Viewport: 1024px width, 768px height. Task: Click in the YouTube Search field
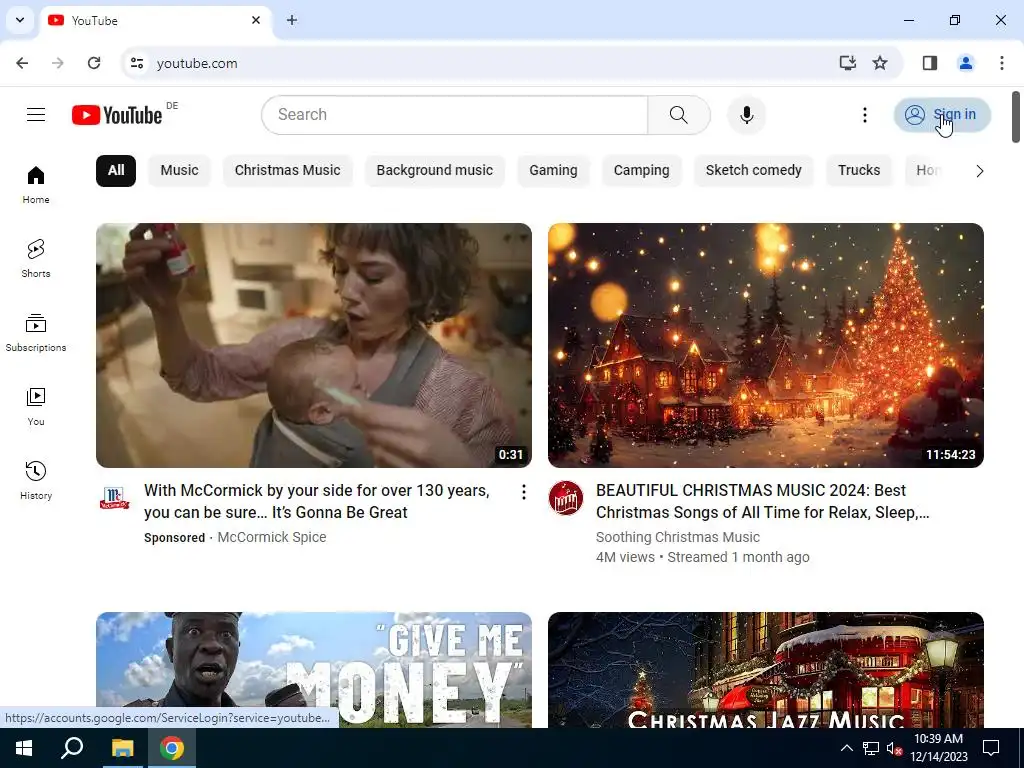click(x=455, y=115)
